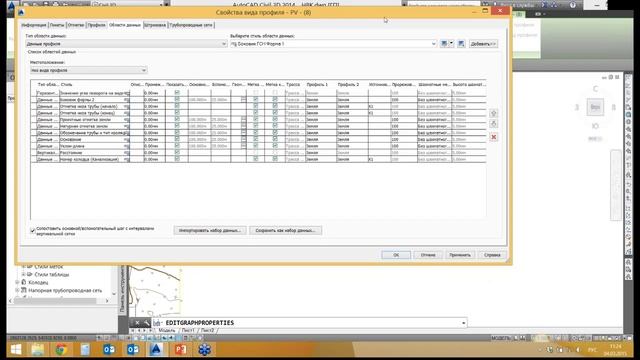
Task: Select Натурные отметки земли style cell
Action: (94, 126)
